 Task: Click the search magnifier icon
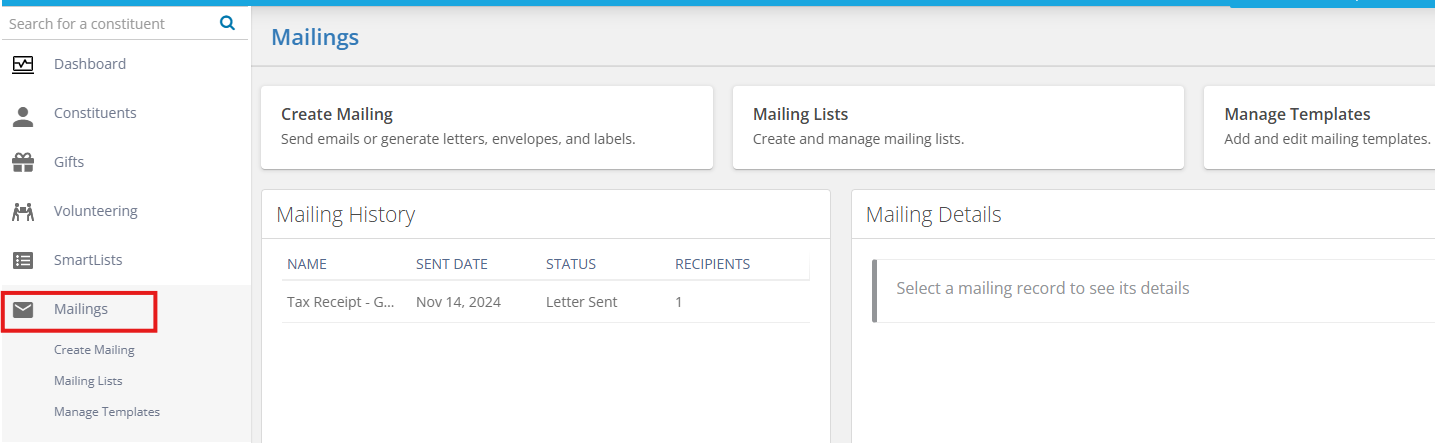(x=227, y=23)
